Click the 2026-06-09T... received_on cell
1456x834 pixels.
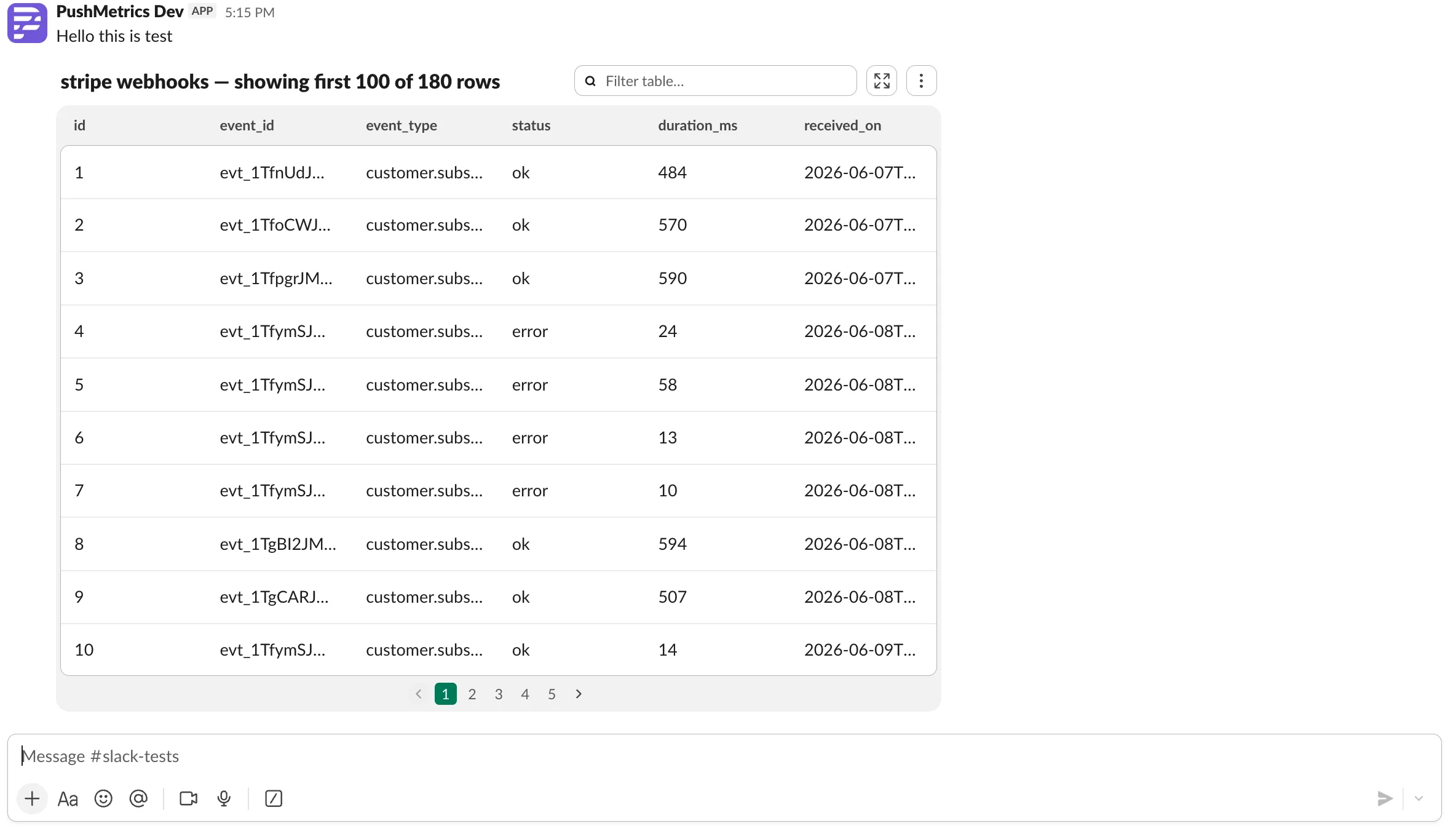pos(860,650)
